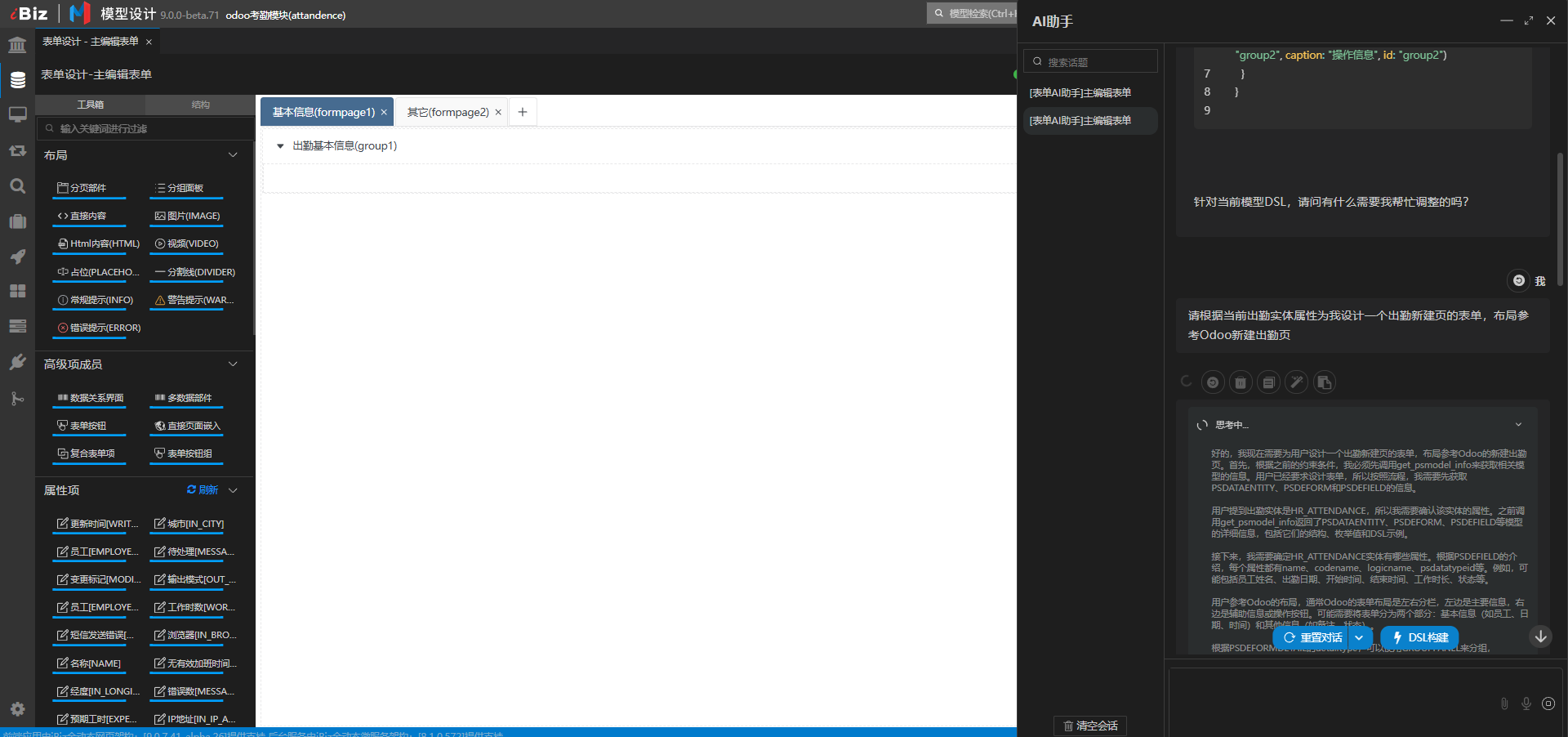Open the monitor screen icon in sidebar

[17, 115]
